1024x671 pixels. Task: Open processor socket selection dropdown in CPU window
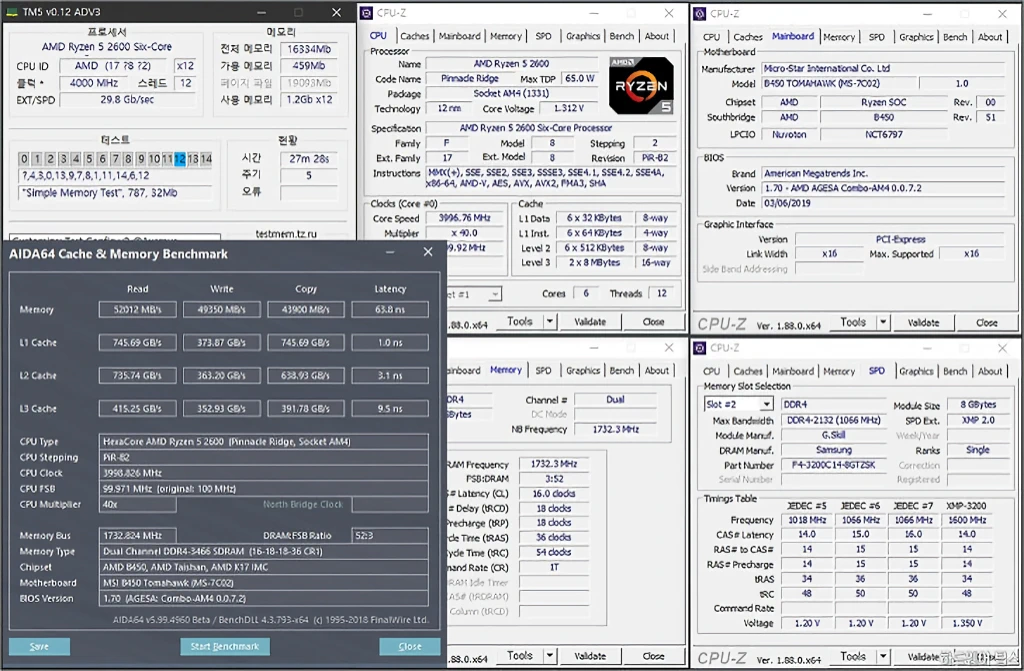coord(495,295)
